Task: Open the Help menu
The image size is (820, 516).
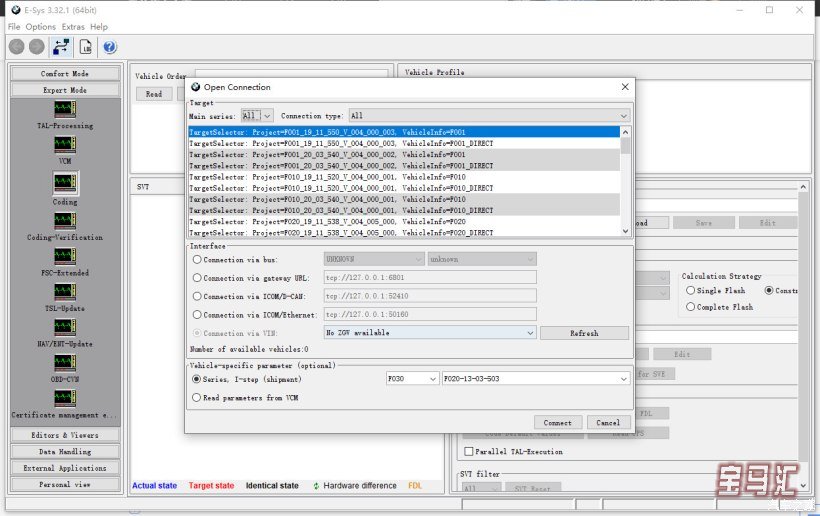Action: tap(99, 27)
